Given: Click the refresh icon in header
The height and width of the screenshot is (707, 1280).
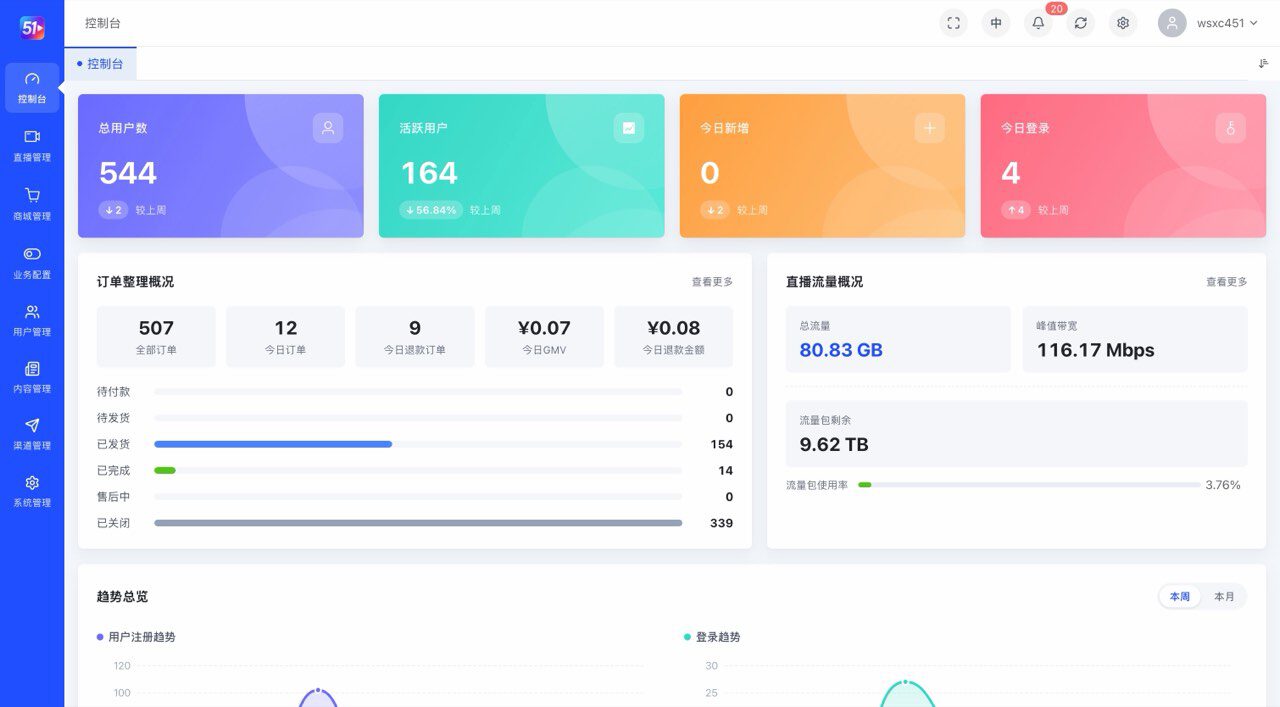Looking at the screenshot, I should tap(1080, 23).
